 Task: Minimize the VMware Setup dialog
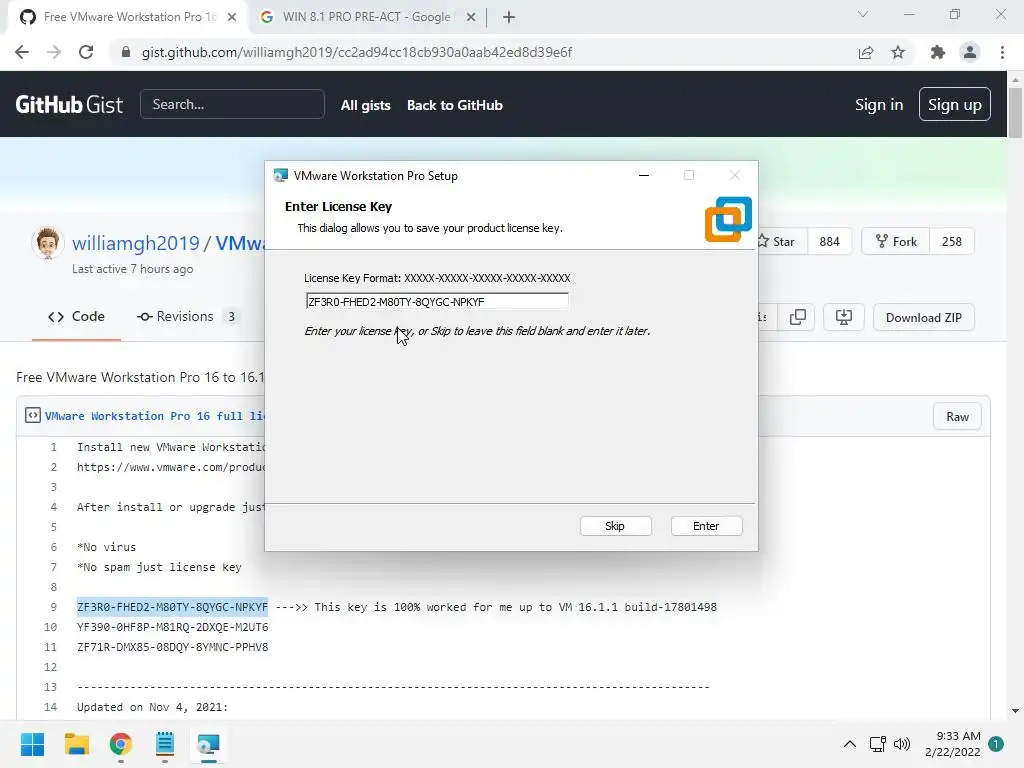click(644, 175)
